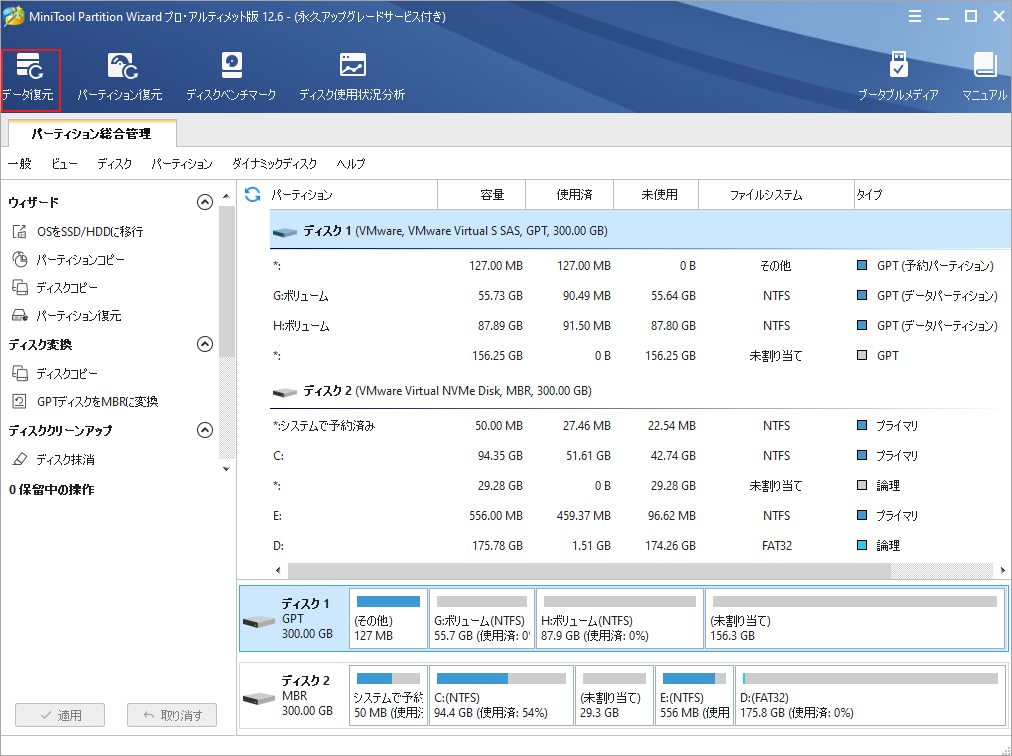The image size is (1012, 756).
Task: Open ディスク使用状況分析 tool
Action: (x=351, y=75)
